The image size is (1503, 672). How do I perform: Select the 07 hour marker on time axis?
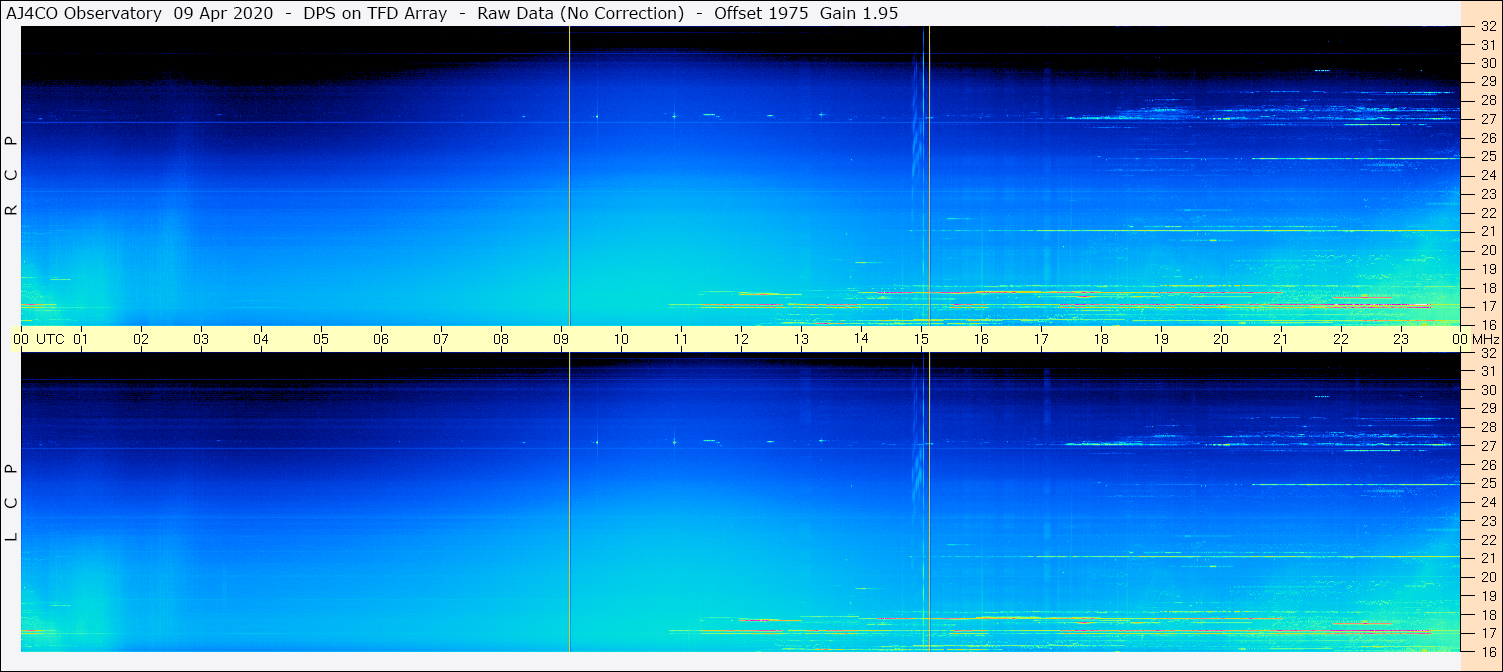pyautogui.click(x=441, y=339)
